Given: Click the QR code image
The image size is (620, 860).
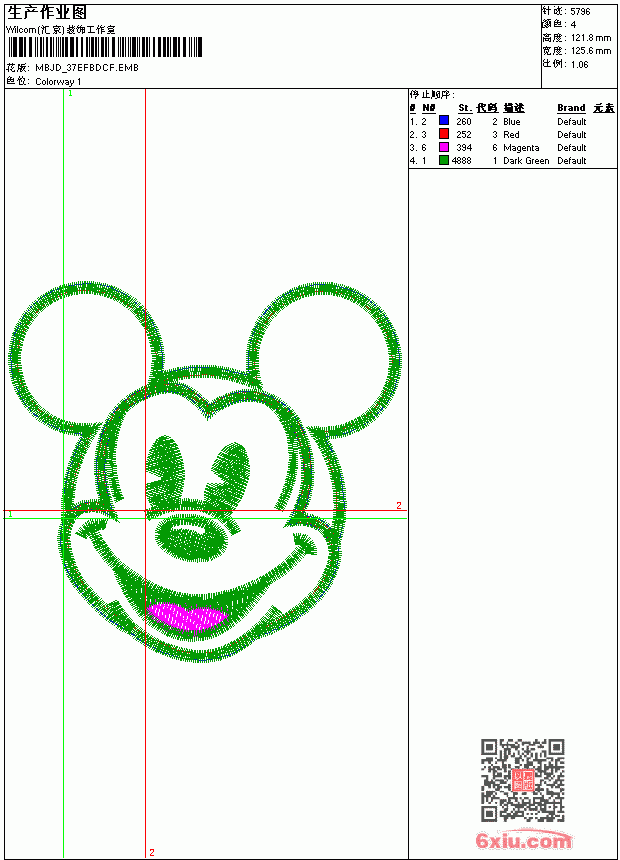Looking at the screenshot, I should click(522, 780).
